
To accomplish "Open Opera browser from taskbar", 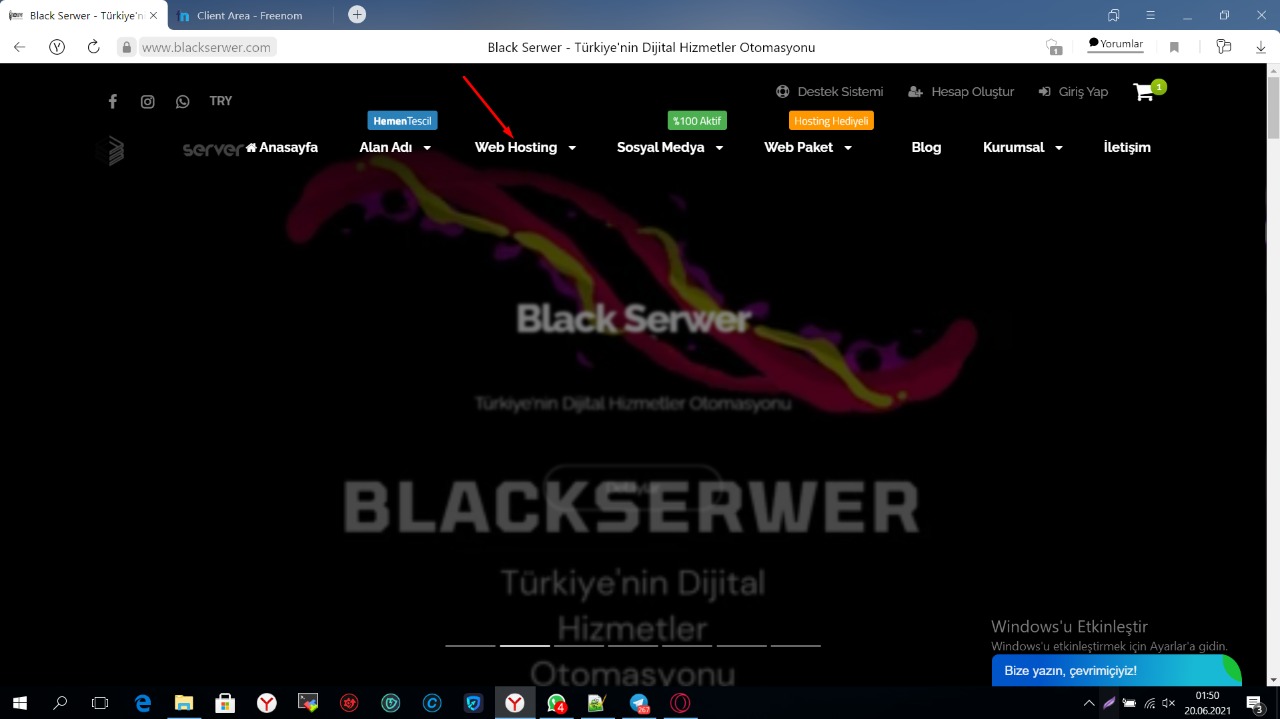I will pyautogui.click(x=680, y=703).
